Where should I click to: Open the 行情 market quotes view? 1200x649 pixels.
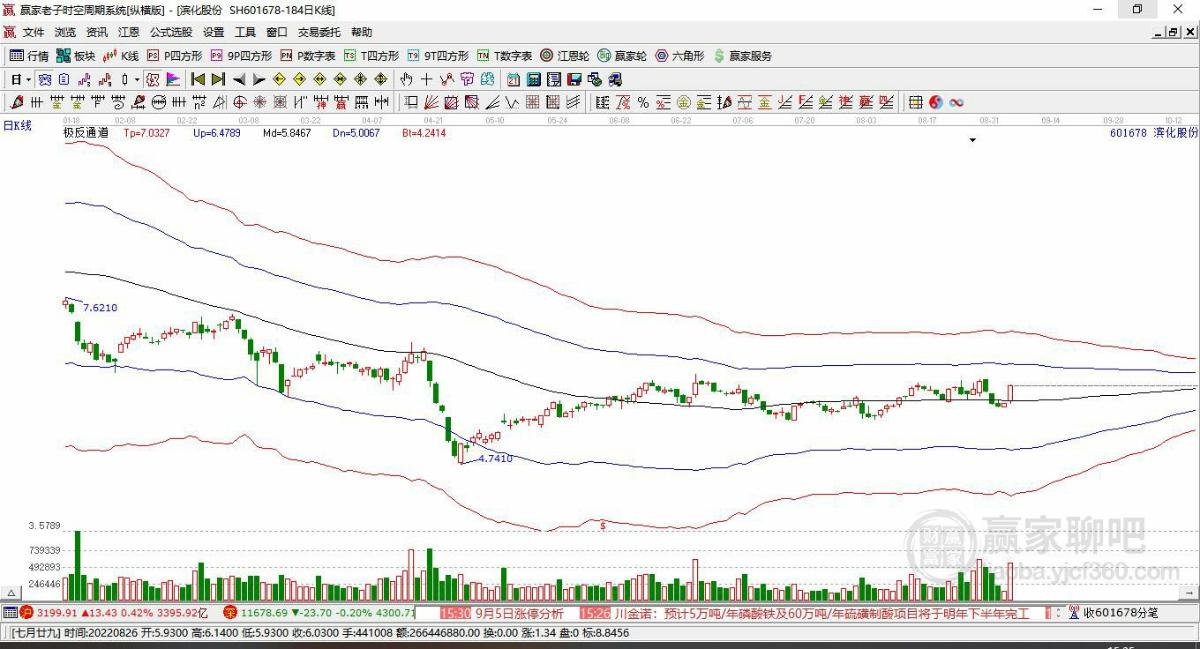(29, 56)
